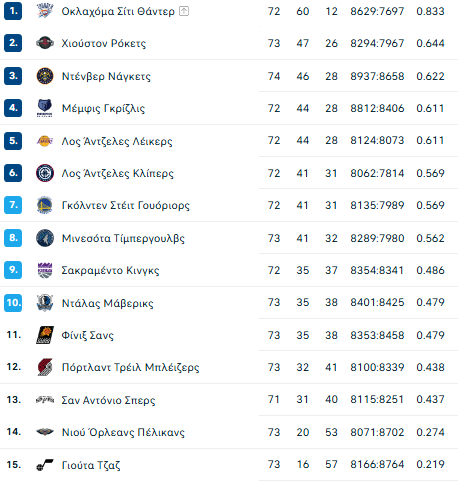The height and width of the screenshot is (483, 458).
Task: Open the Νιού Όρλεανς Πέλικανς team link
Action: click(123, 432)
